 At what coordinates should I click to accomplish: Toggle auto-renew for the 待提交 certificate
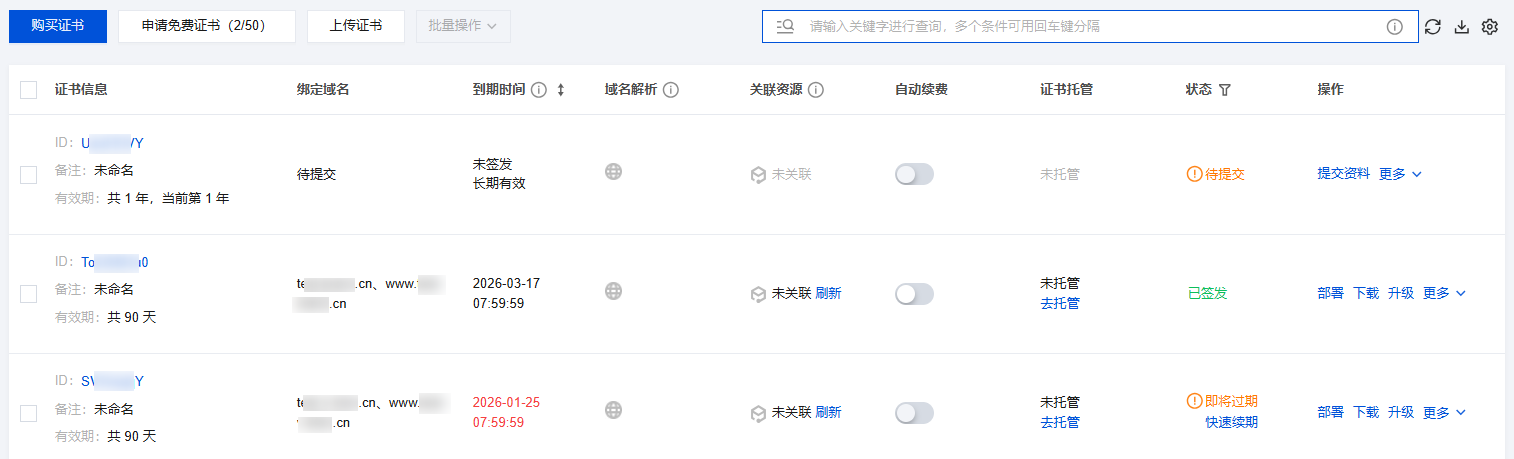click(x=914, y=174)
